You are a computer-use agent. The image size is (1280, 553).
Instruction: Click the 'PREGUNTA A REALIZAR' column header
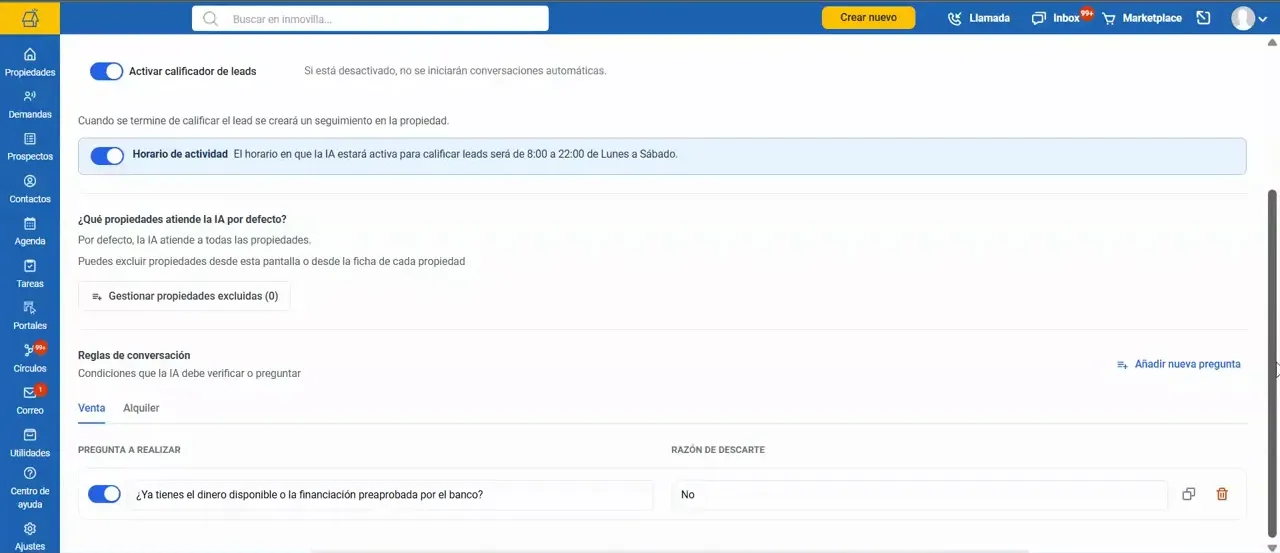[x=129, y=450]
